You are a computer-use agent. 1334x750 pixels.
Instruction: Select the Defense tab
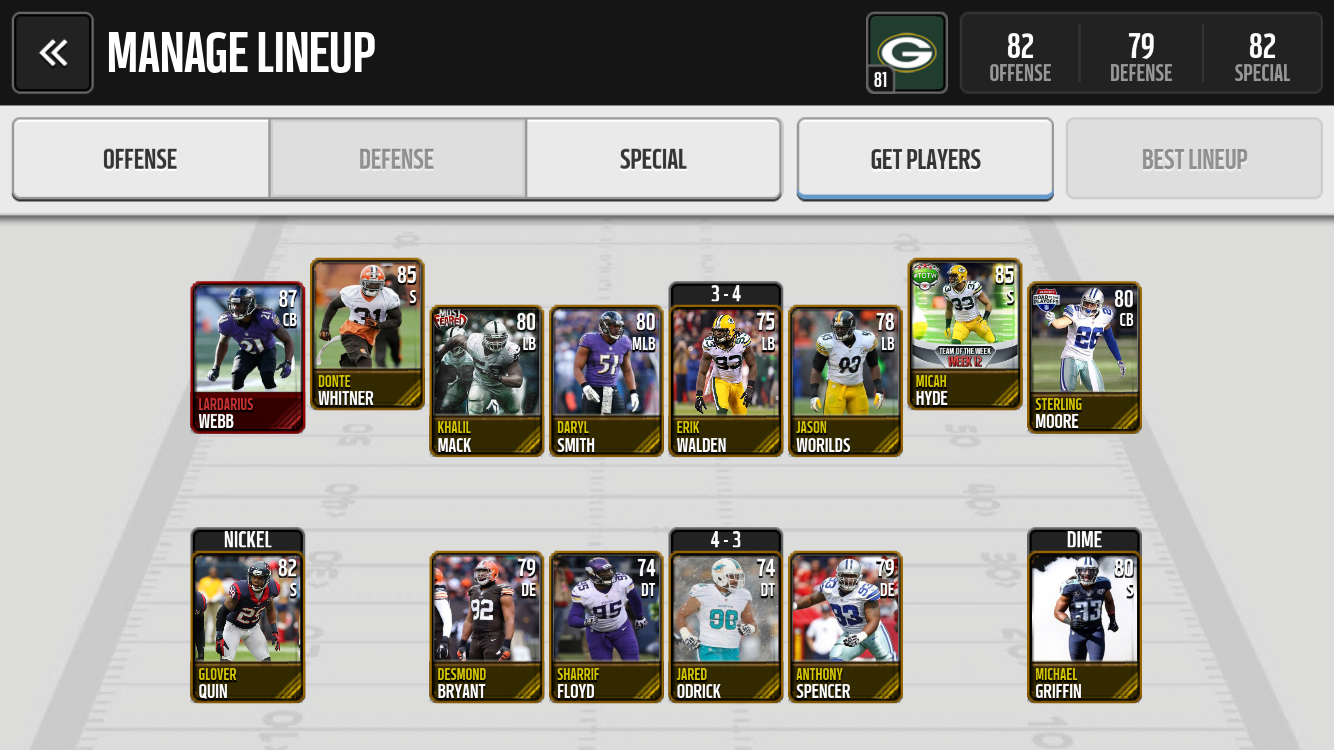397,159
